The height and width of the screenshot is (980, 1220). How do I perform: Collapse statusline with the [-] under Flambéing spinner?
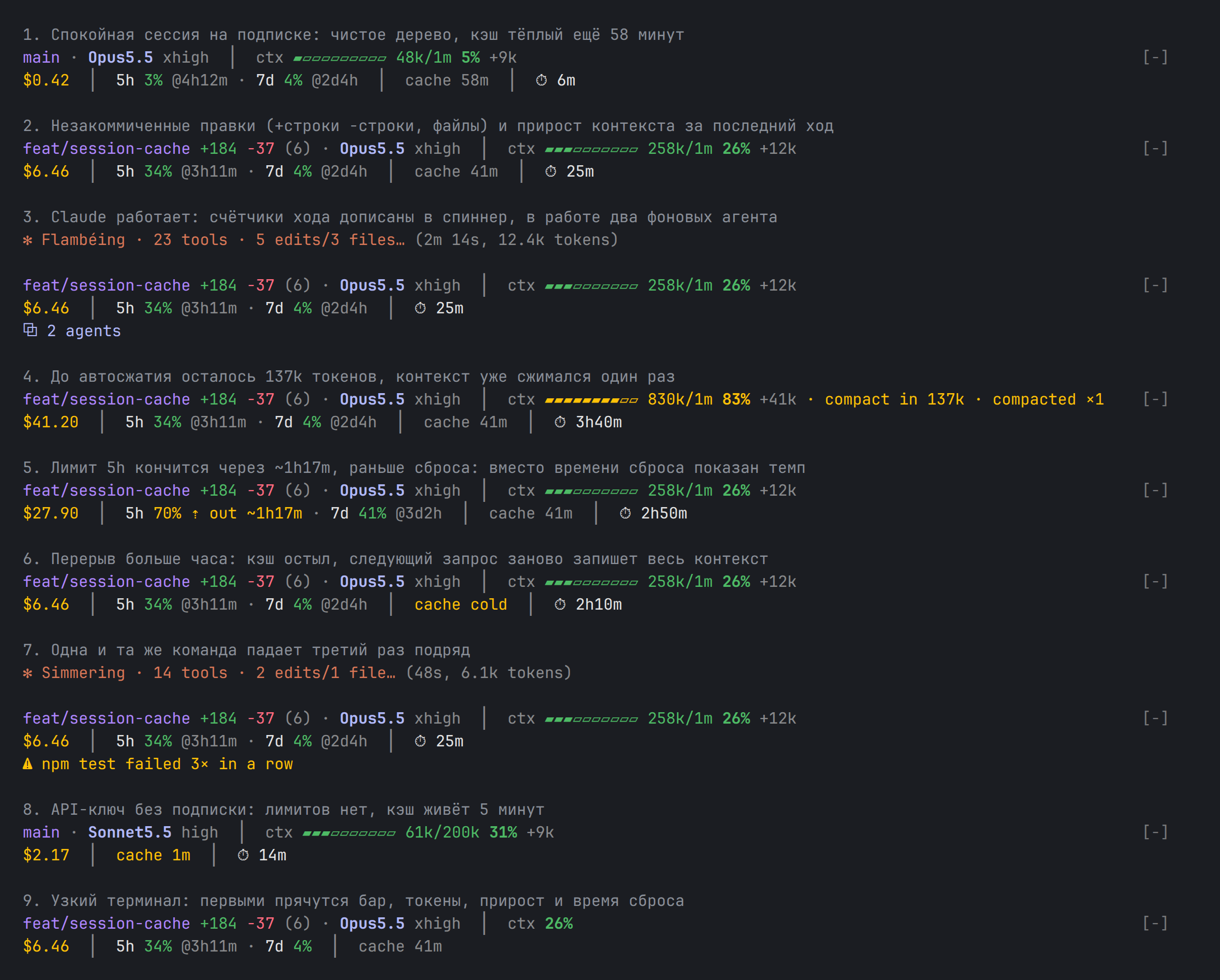tap(1155, 285)
